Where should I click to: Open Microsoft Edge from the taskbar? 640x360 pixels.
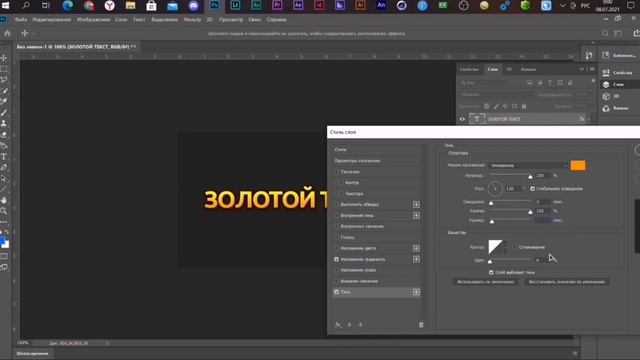68,6
